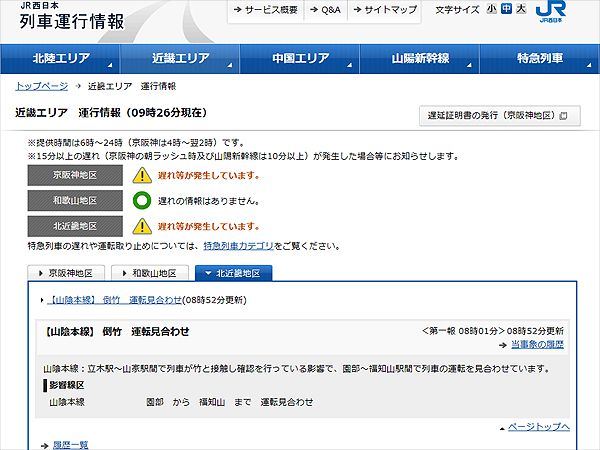Expand 北陸エリア dropdown arrow
Image resolution: width=600 pixels, height=450 pixels.
(x=110, y=65)
